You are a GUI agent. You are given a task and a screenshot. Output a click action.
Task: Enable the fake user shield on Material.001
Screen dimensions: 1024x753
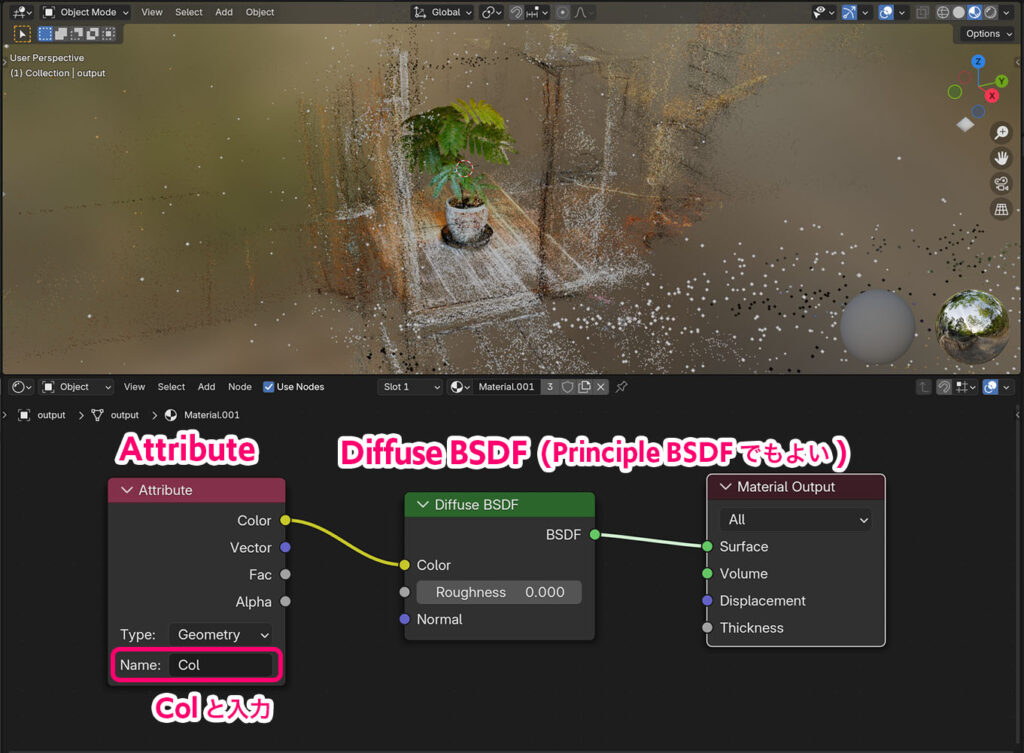567,387
